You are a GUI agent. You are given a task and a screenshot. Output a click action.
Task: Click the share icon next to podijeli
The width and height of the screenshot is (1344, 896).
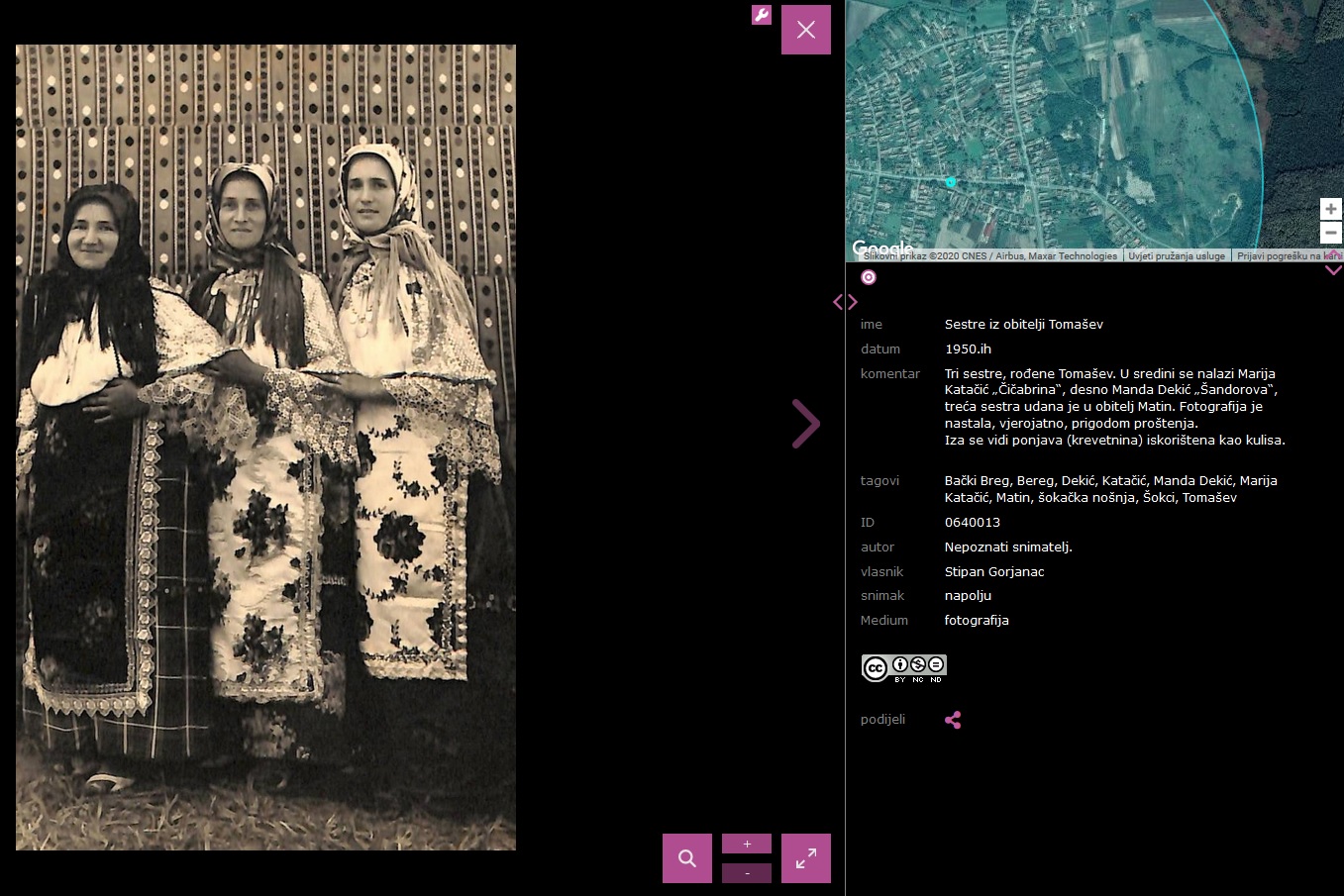tap(953, 720)
